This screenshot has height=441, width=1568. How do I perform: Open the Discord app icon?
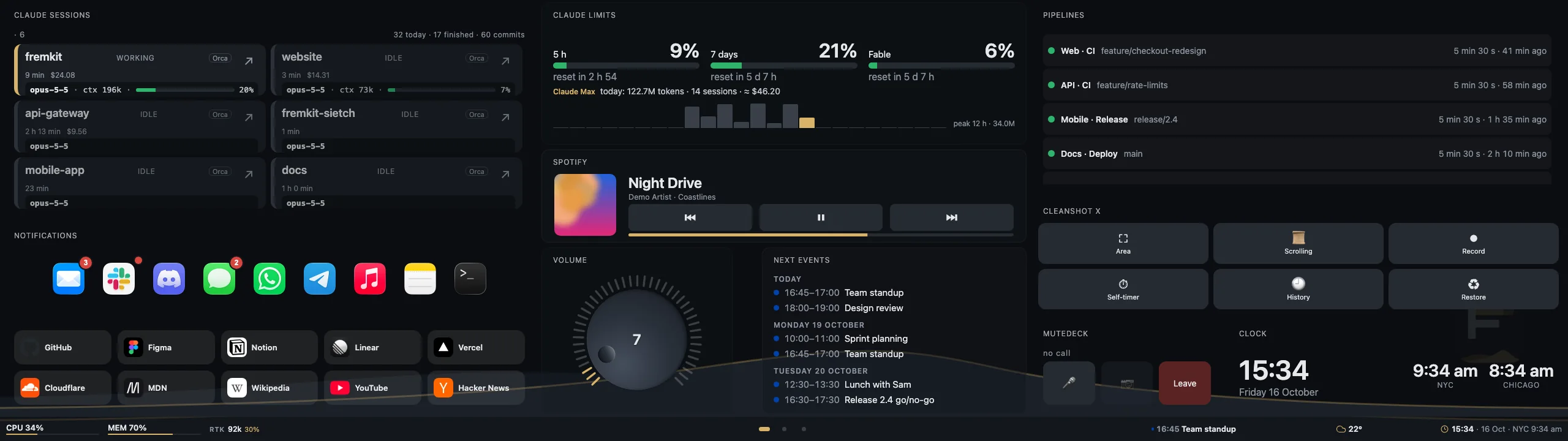coord(169,279)
